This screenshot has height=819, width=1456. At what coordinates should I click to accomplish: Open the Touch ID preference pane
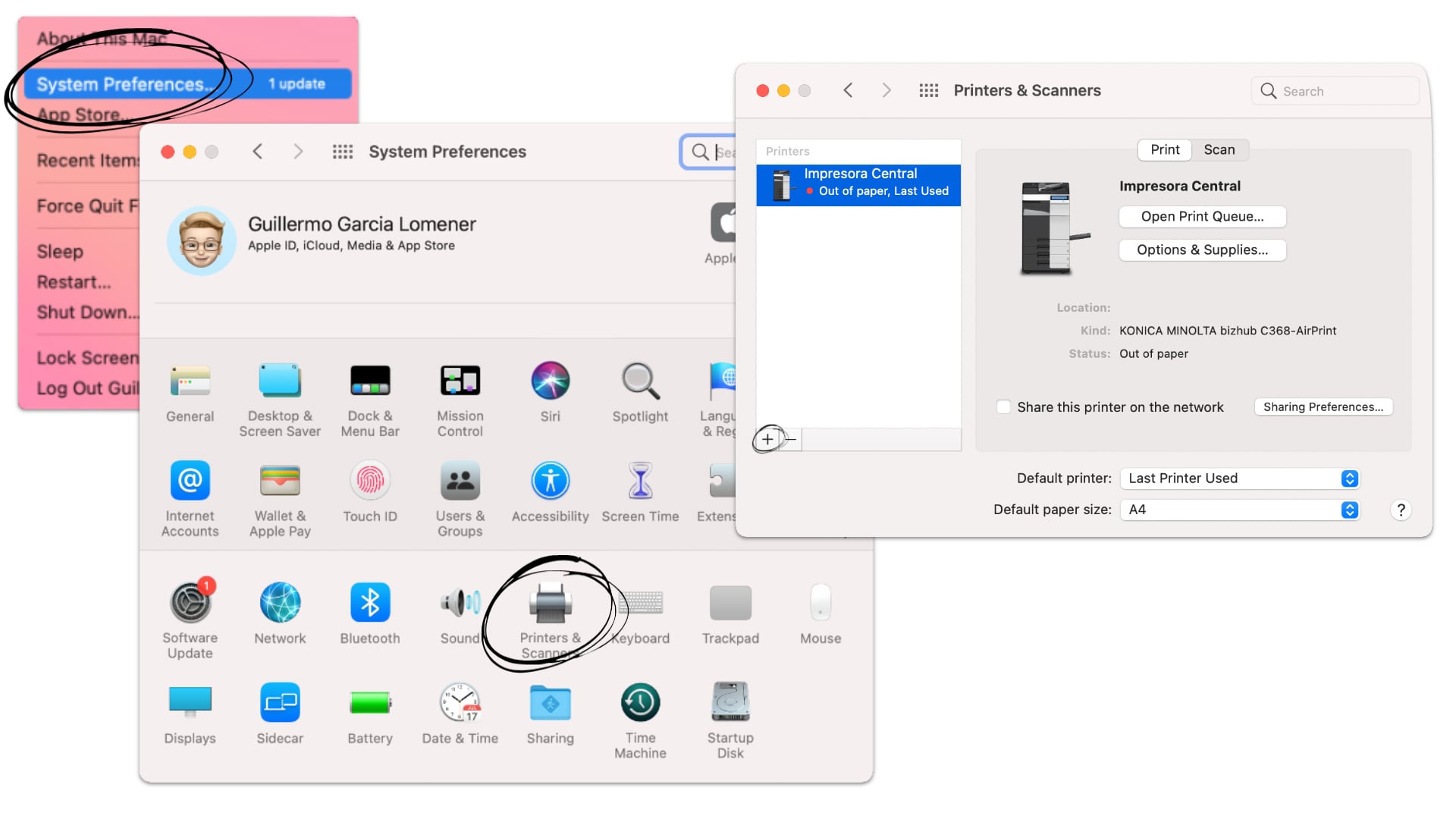370,491
